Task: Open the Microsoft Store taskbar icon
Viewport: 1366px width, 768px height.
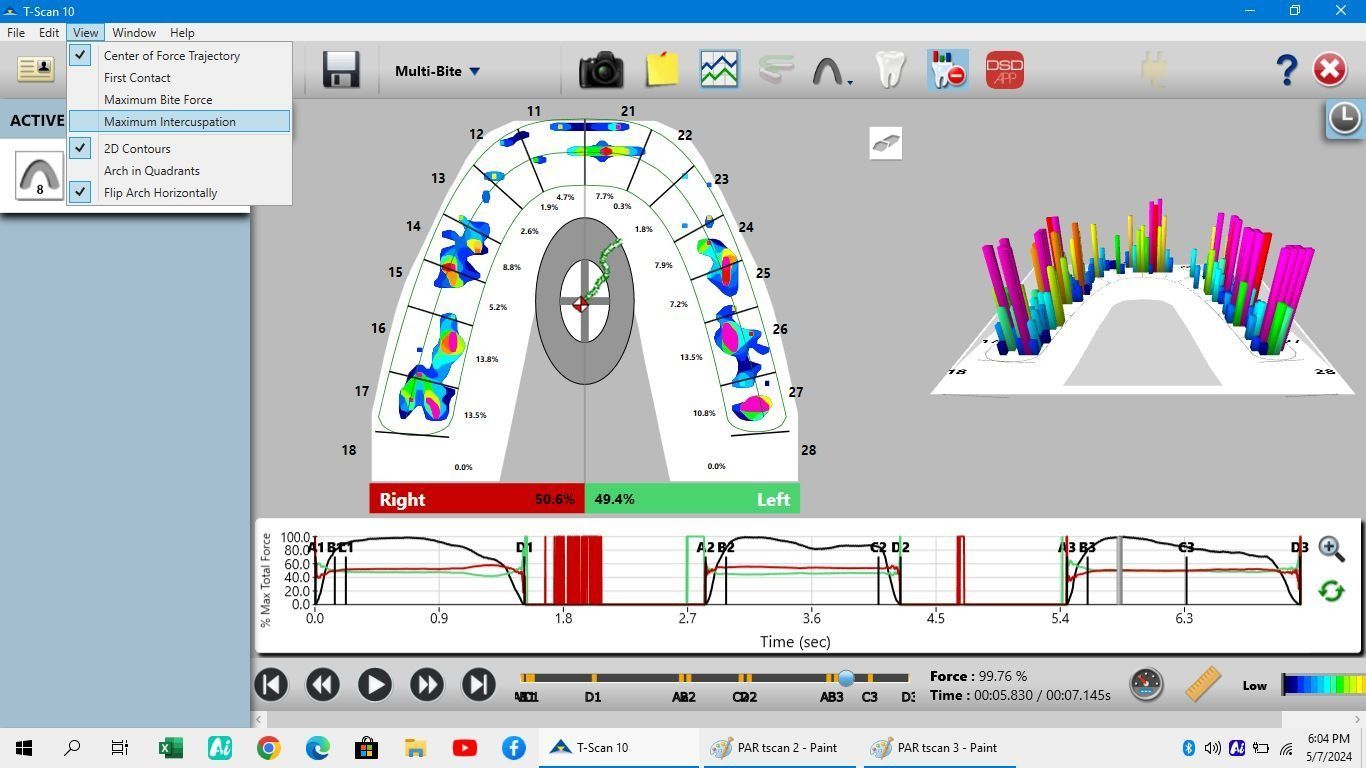Action: 366,748
